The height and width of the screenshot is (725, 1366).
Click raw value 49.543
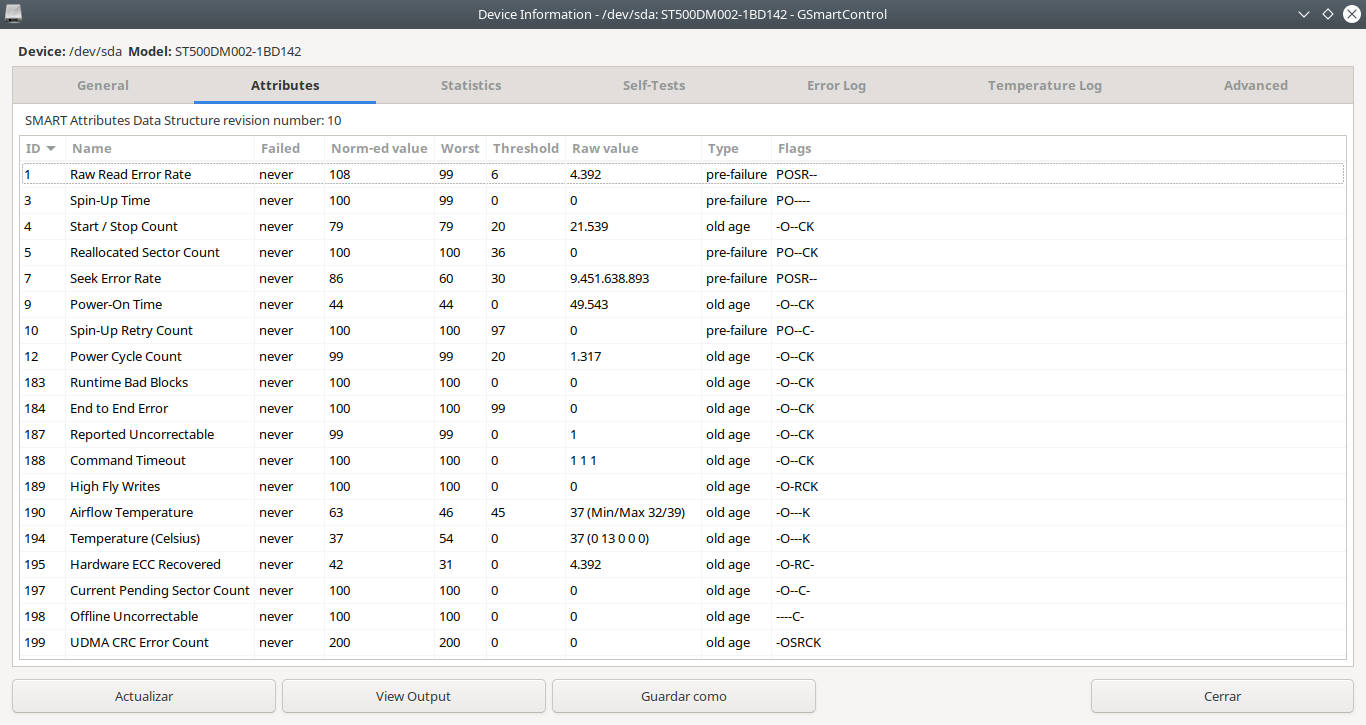pyautogui.click(x=589, y=304)
